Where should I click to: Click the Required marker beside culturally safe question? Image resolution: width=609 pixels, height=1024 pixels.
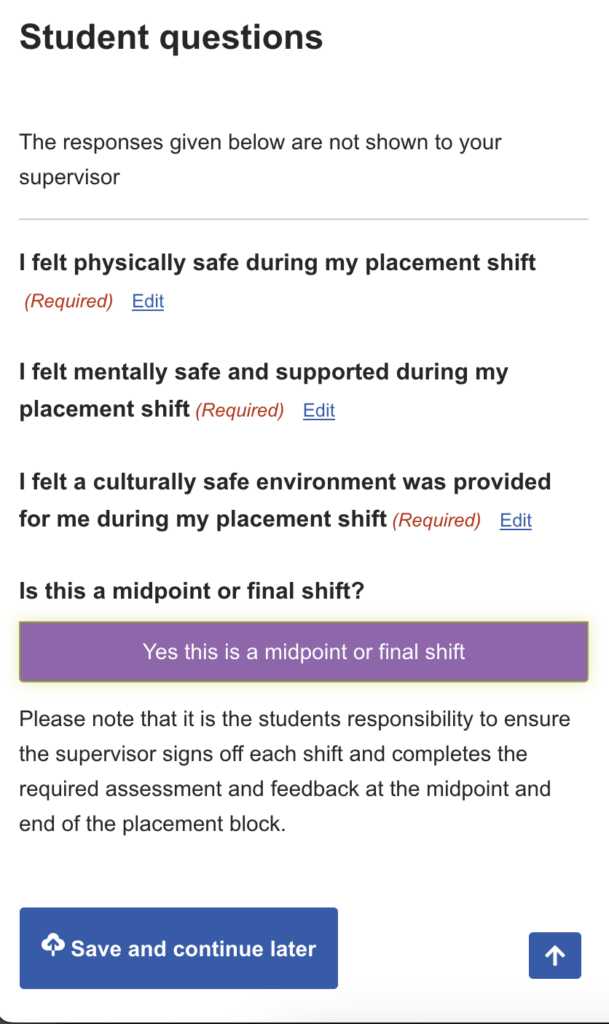click(437, 520)
